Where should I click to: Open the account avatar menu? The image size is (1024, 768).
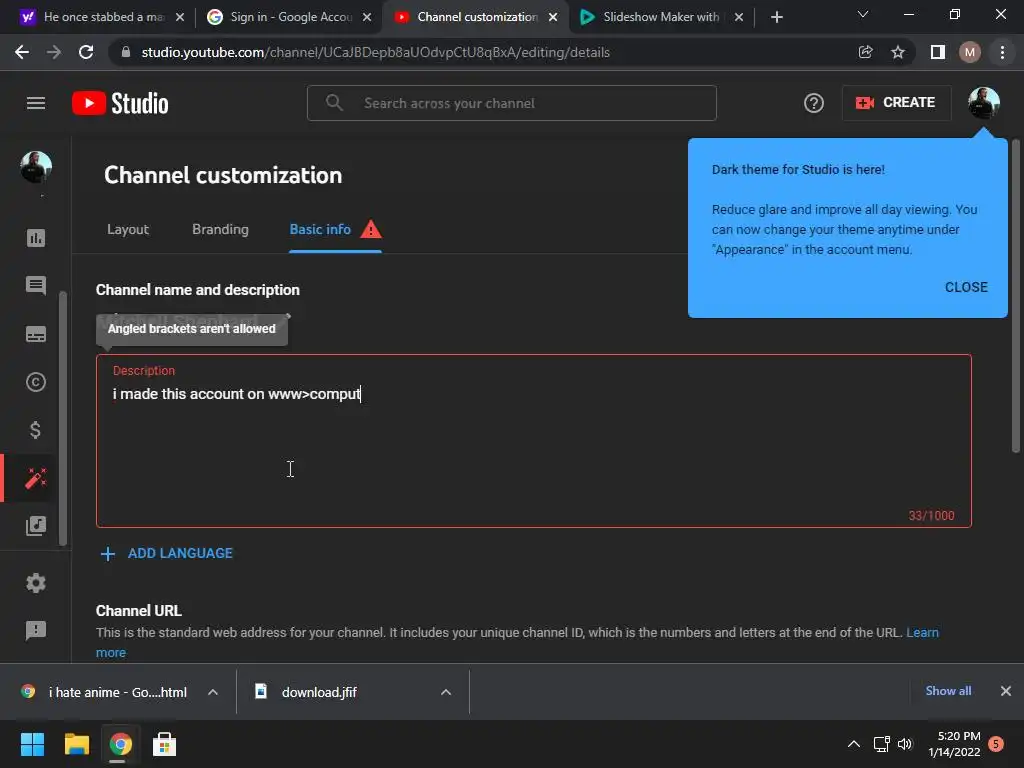(x=984, y=103)
